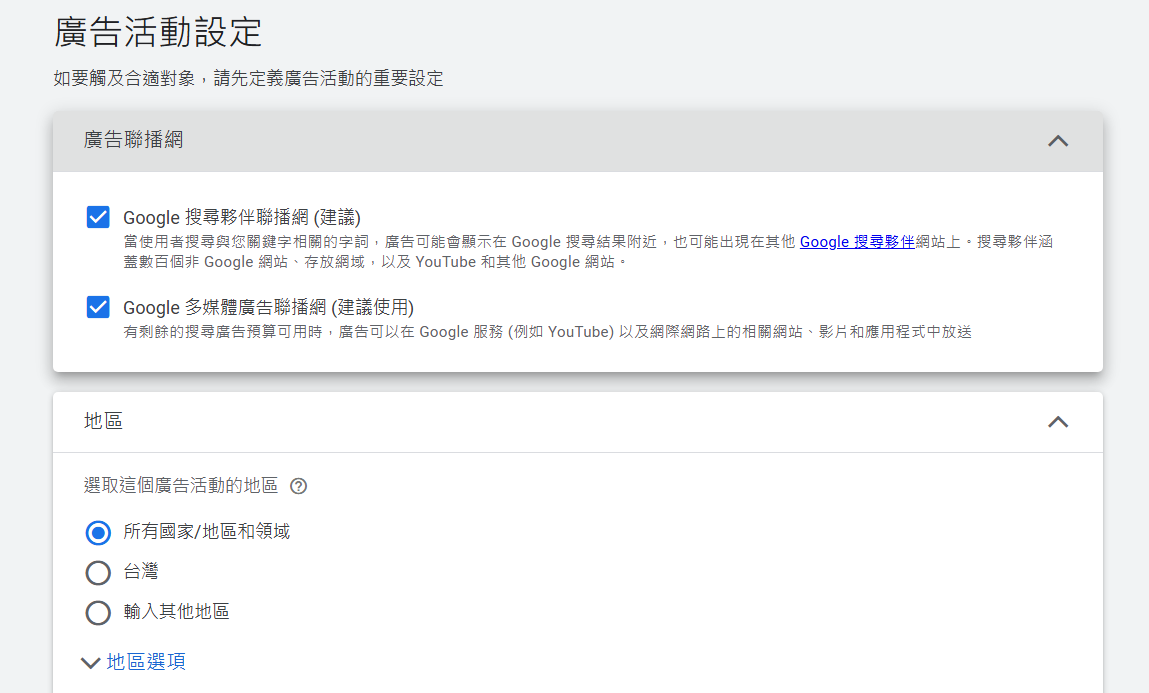Select 台灣 radio button
1149x693 pixels.
(x=98, y=573)
